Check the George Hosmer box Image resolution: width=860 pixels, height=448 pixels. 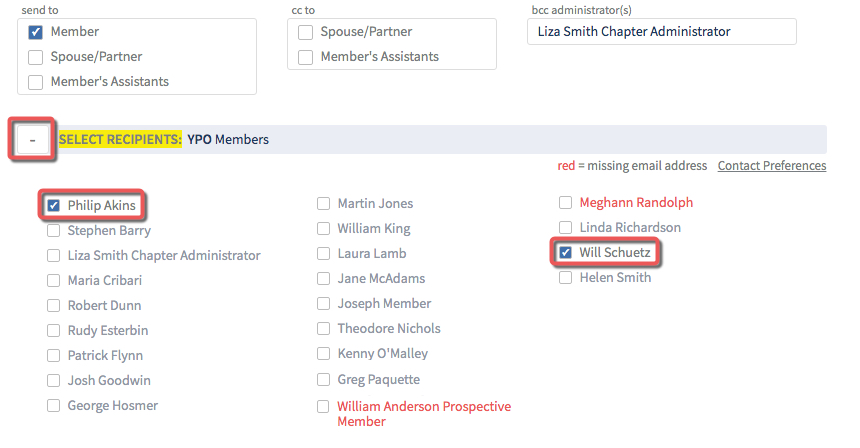(x=53, y=406)
